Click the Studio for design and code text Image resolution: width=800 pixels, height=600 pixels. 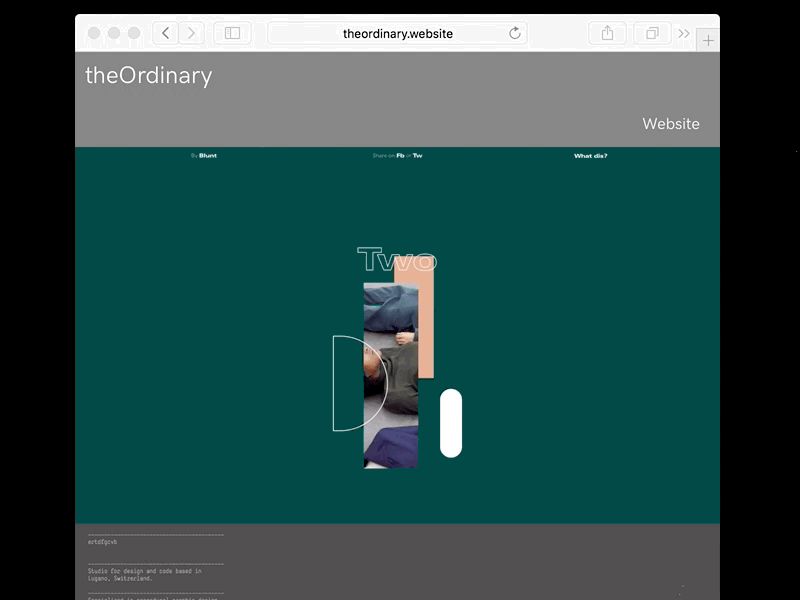coord(144,574)
